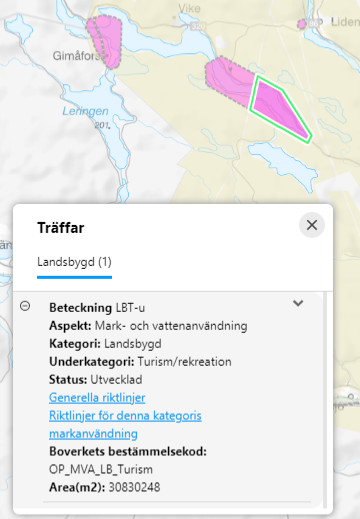Image resolution: width=360 pixels, height=519 pixels.
Task: Click the small lake below the green polygon
Action: coord(283,165)
